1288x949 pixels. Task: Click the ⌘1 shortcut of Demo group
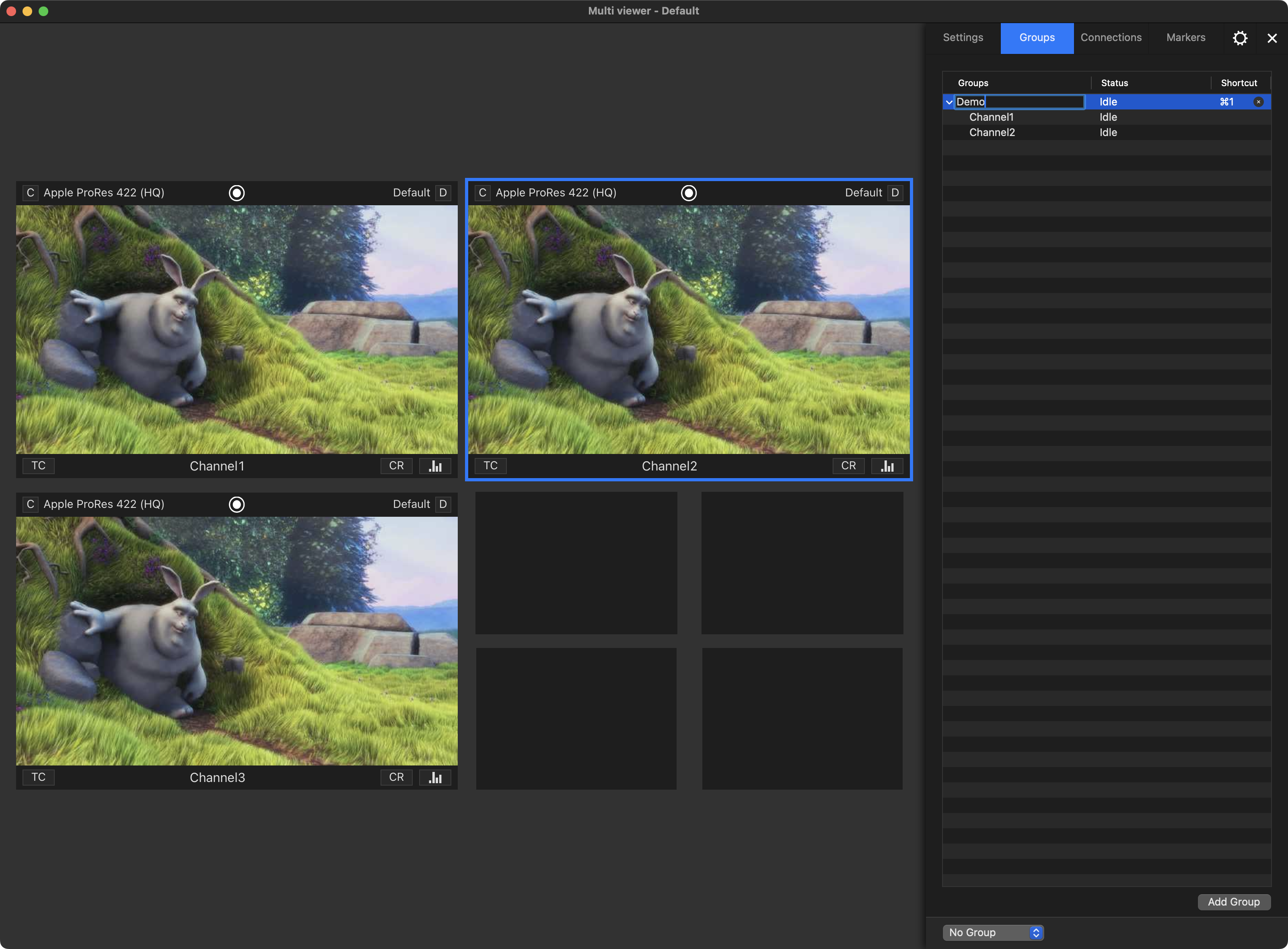(1226, 102)
